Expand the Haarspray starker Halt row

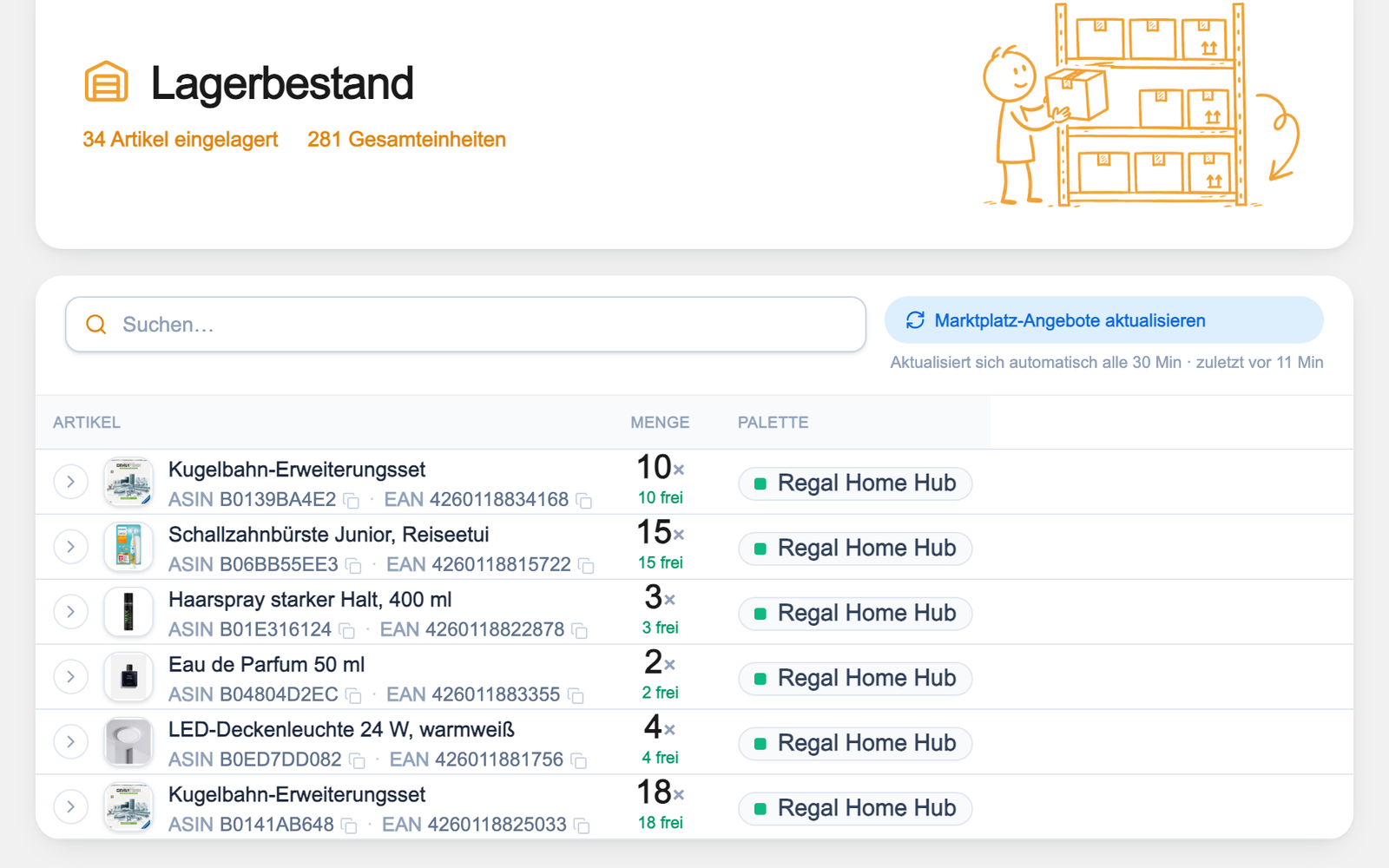click(71, 612)
